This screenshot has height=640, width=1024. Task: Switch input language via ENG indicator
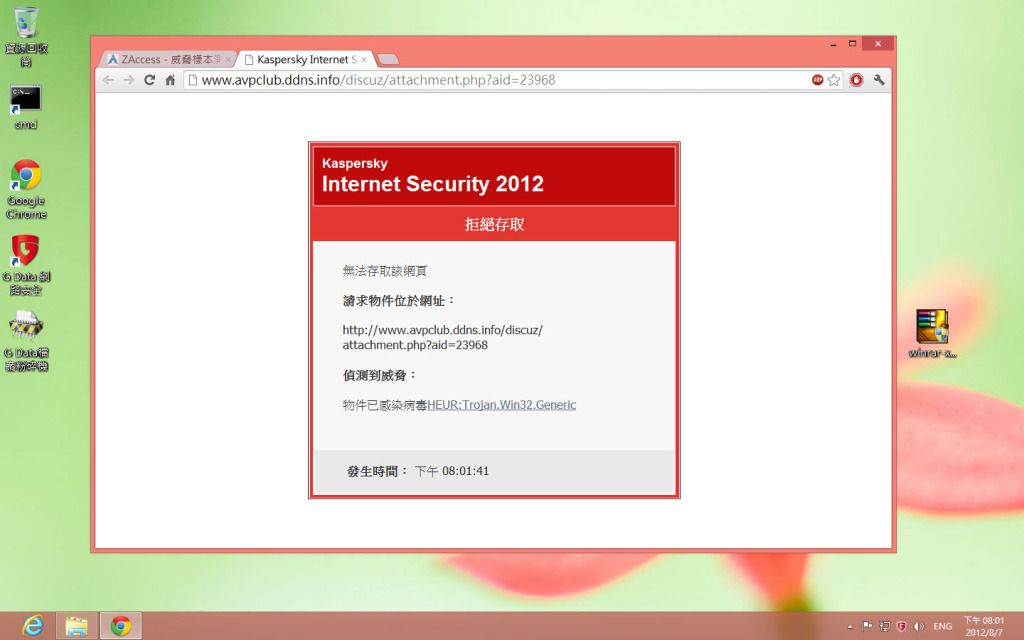tap(942, 626)
